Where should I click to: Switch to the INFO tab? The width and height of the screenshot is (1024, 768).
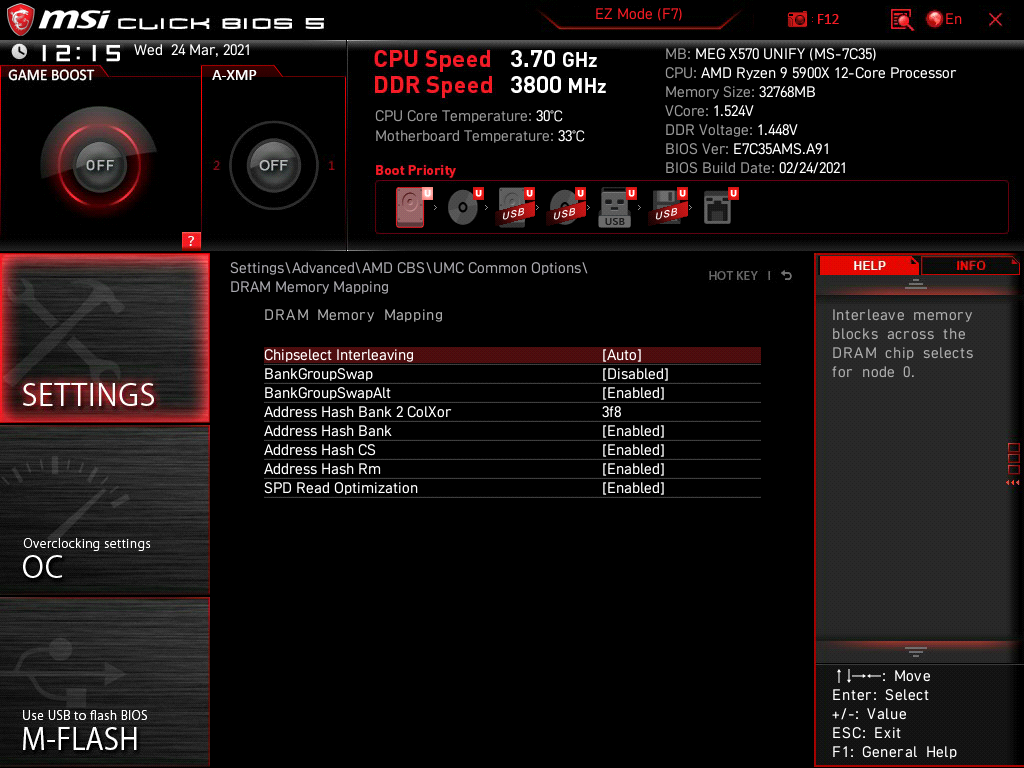pos(970,266)
